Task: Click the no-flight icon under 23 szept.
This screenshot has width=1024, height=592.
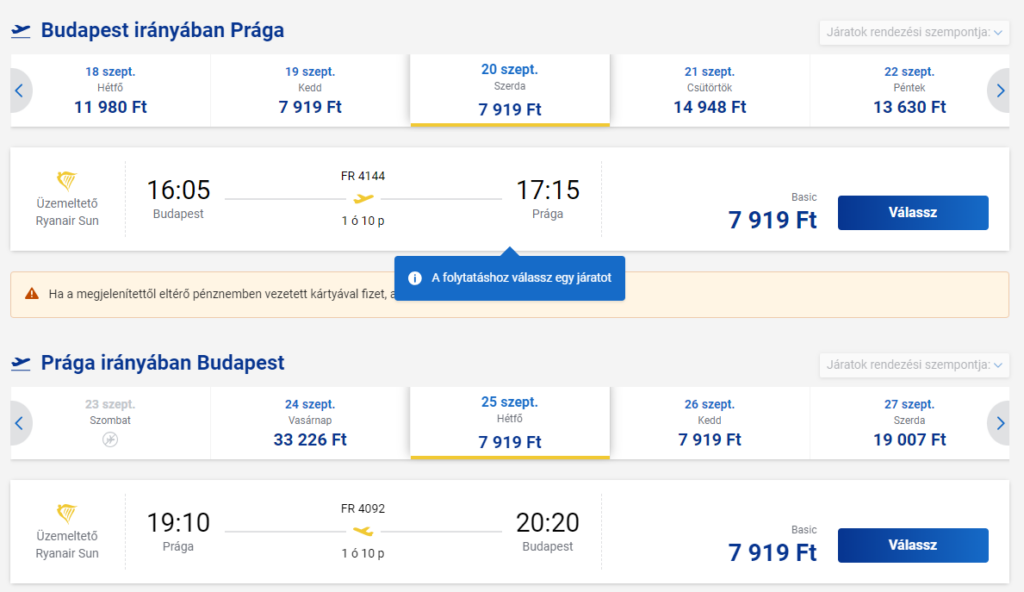Action: tap(110, 440)
